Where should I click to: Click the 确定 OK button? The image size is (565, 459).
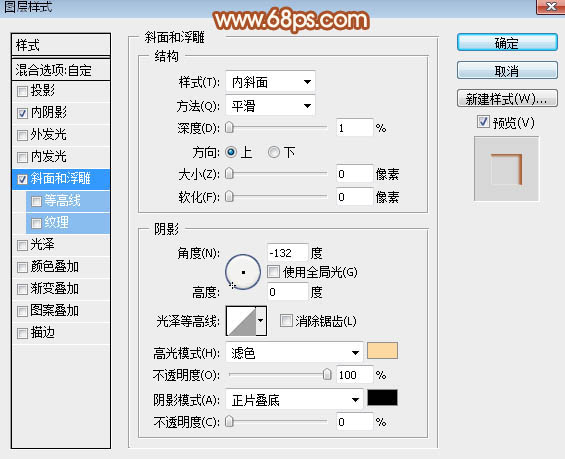click(507, 43)
